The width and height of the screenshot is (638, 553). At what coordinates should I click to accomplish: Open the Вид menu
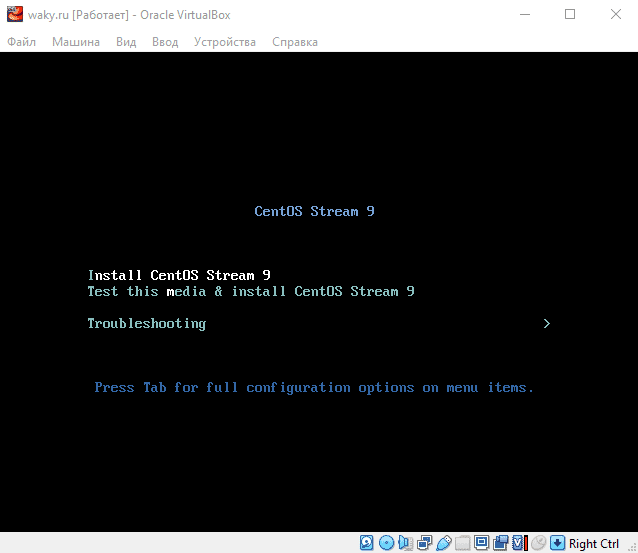pos(126,42)
